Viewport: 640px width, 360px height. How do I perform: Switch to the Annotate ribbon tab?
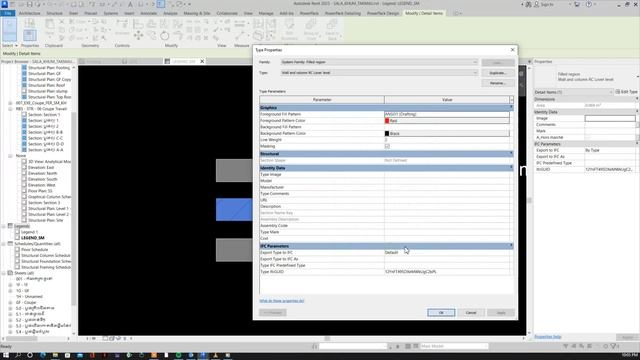tap(149, 13)
